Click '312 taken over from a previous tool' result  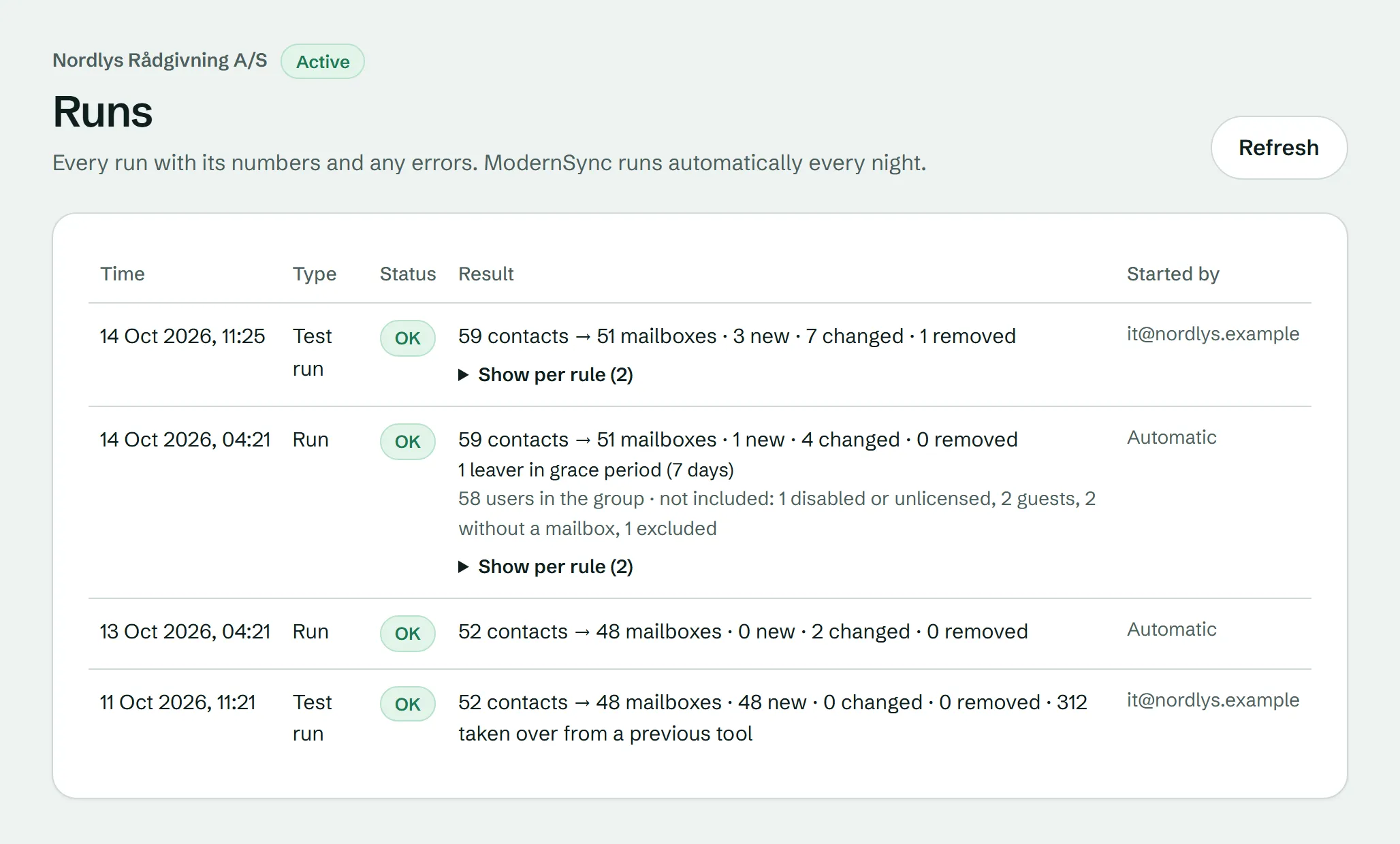click(773, 718)
